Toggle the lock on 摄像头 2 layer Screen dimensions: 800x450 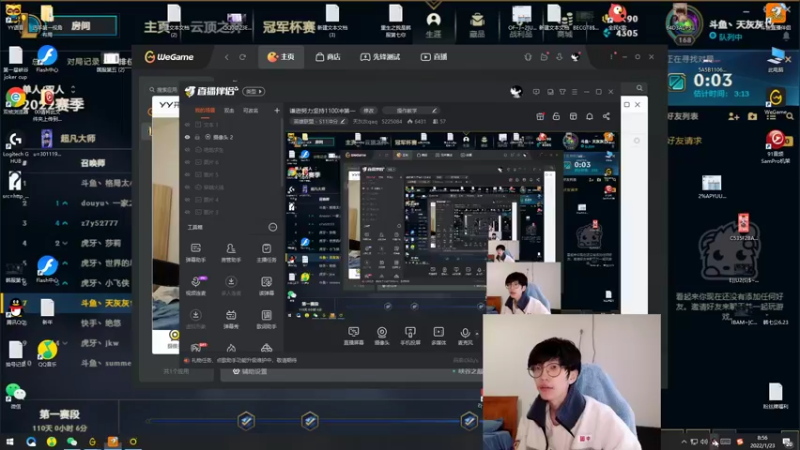(x=197, y=137)
